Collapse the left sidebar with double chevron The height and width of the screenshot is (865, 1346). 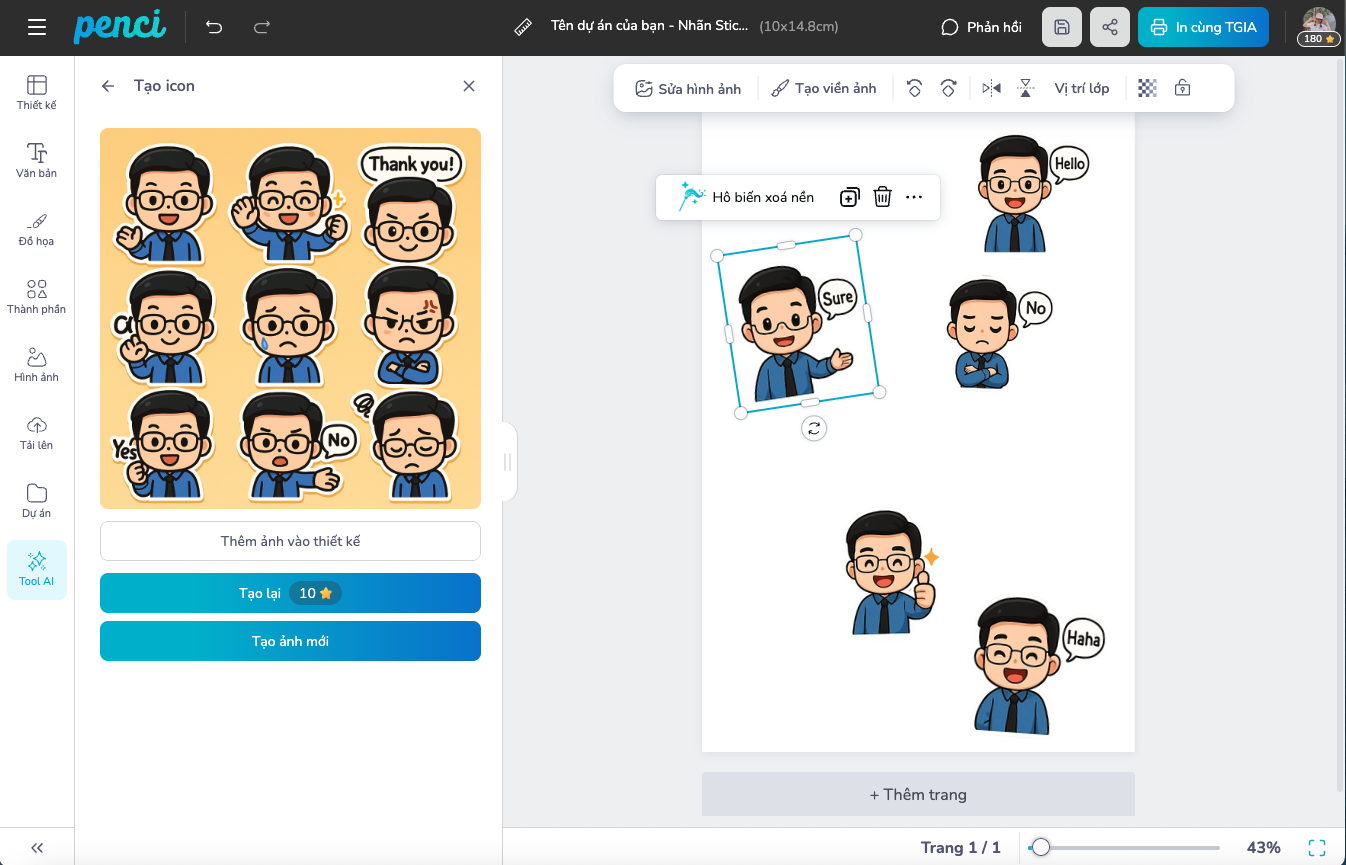[x=37, y=847]
